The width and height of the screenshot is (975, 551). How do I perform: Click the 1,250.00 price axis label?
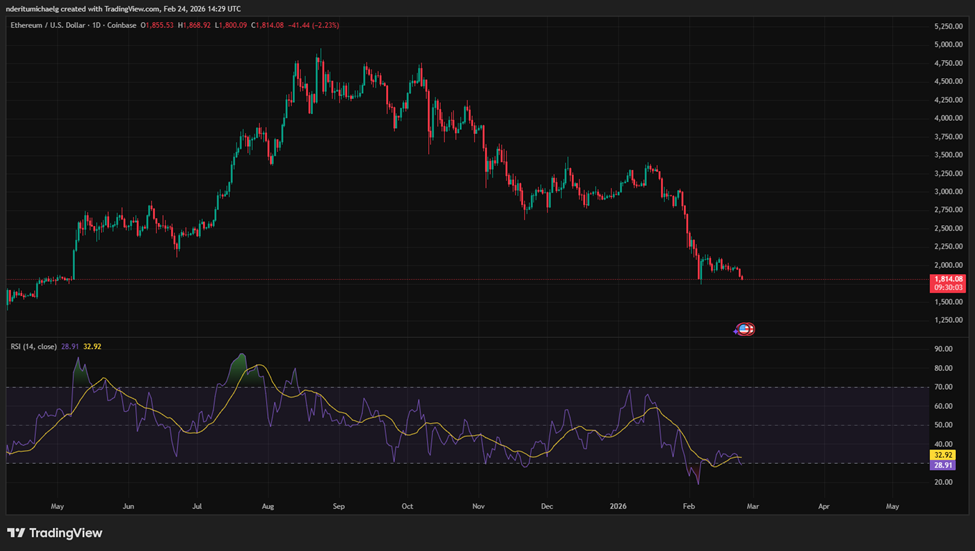click(948, 320)
